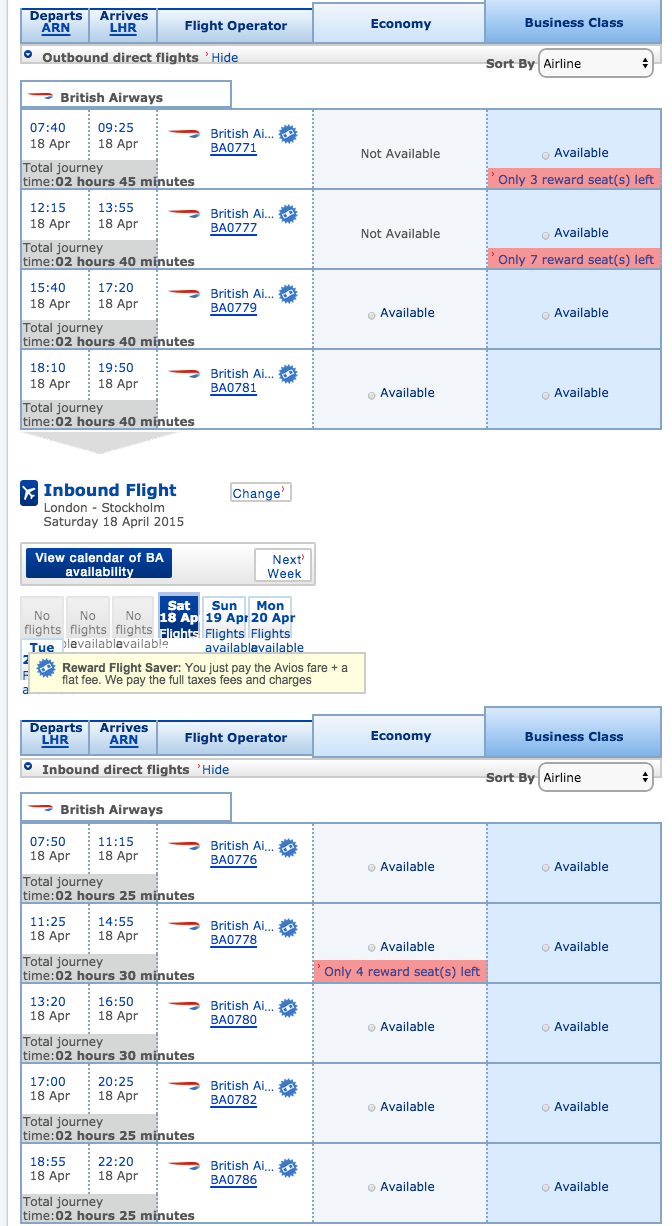Click British Airways logo next to BA0777
The height and width of the screenshot is (1226, 672).
pyautogui.click(x=184, y=214)
